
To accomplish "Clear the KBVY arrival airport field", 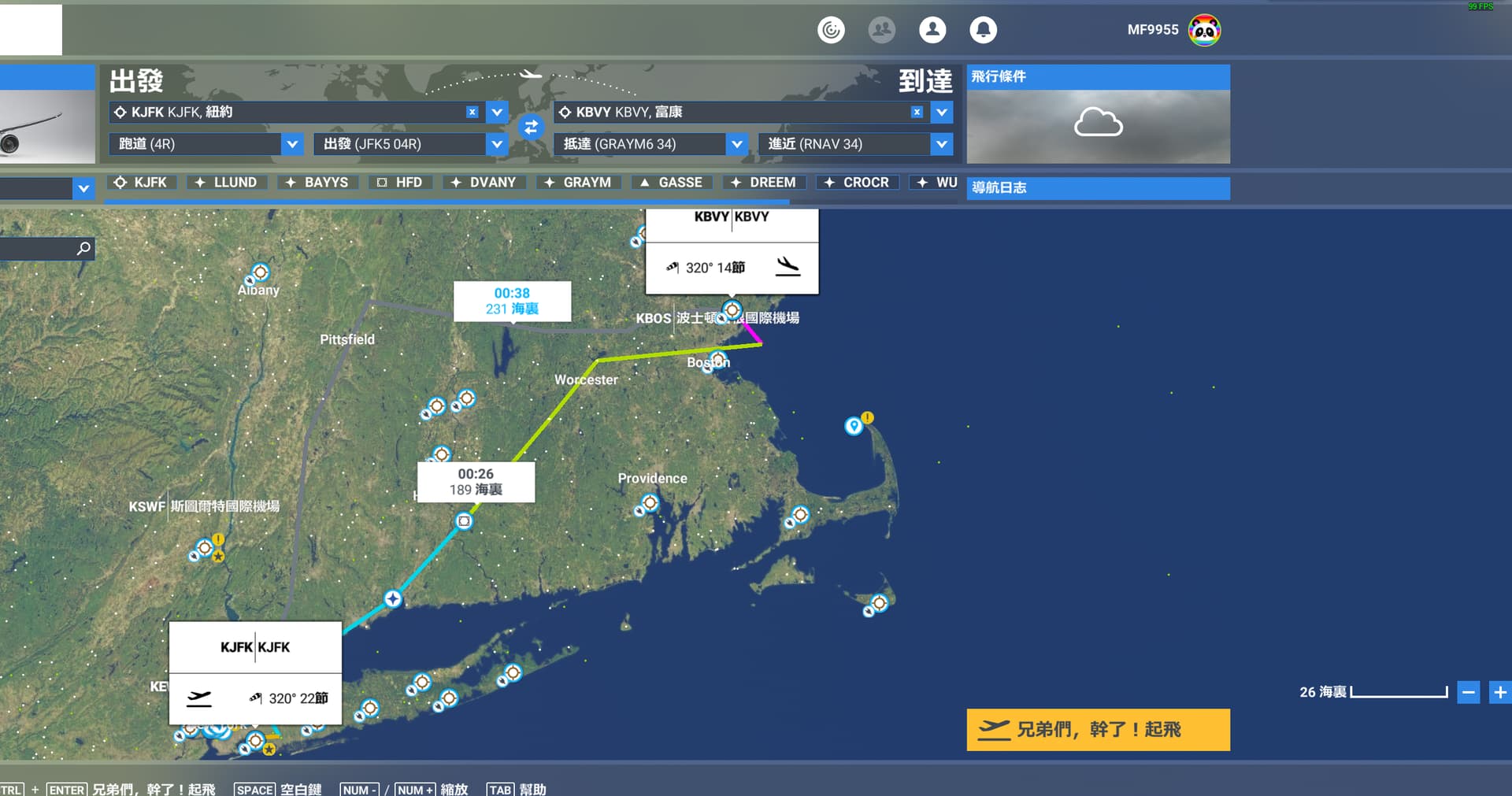I will point(917,112).
